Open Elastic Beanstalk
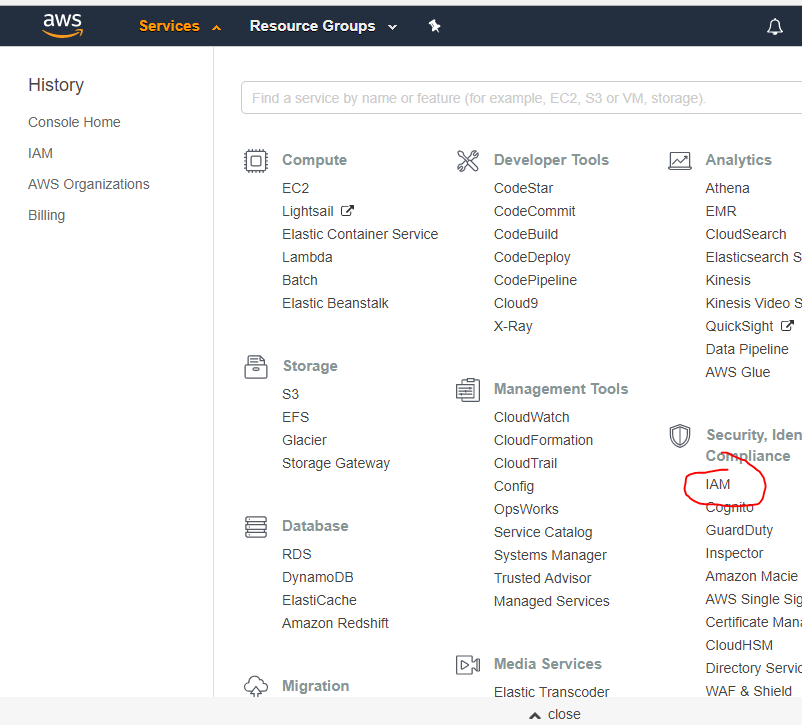This screenshot has width=802, height=725. point(335,303)
